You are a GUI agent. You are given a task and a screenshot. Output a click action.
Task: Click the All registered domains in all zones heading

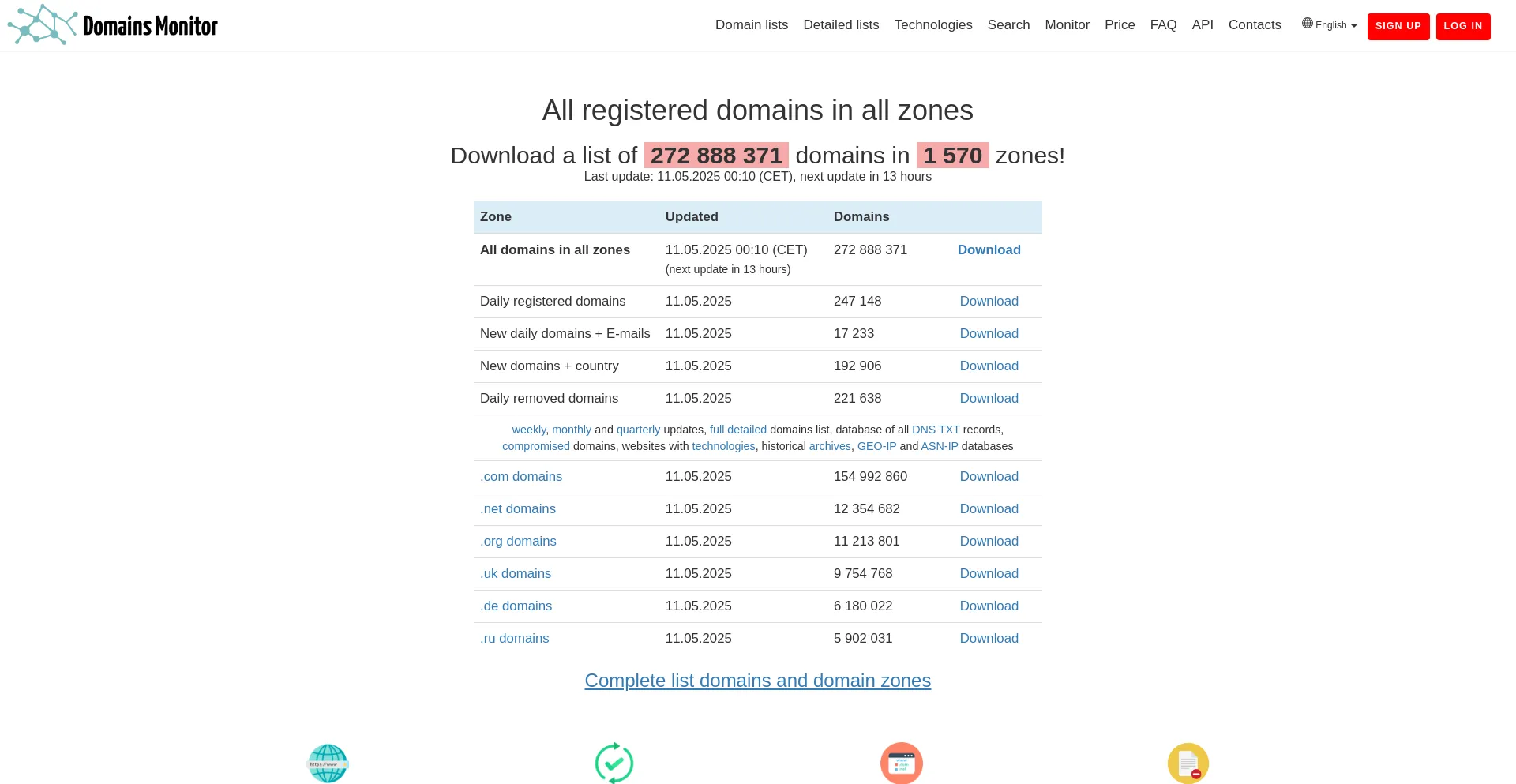click(758, 111)
